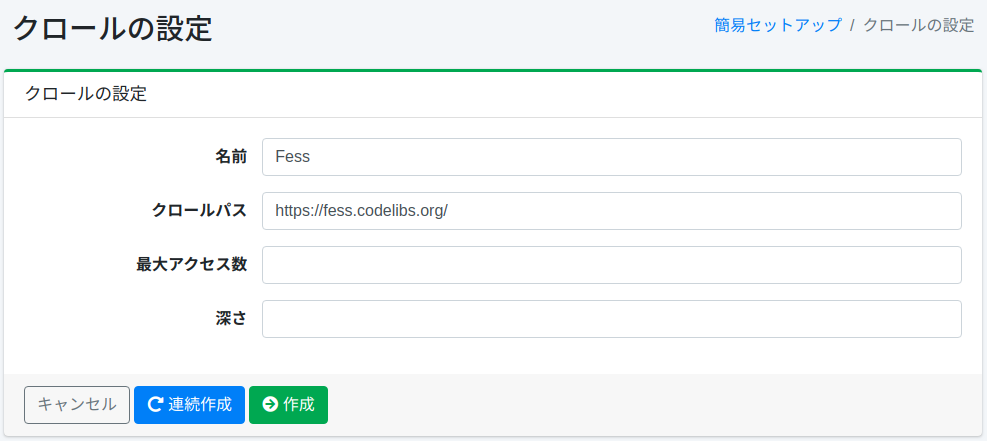Click empty footer area right of 作成
This screenshot has width=987, height=441.
click(650, 405)
